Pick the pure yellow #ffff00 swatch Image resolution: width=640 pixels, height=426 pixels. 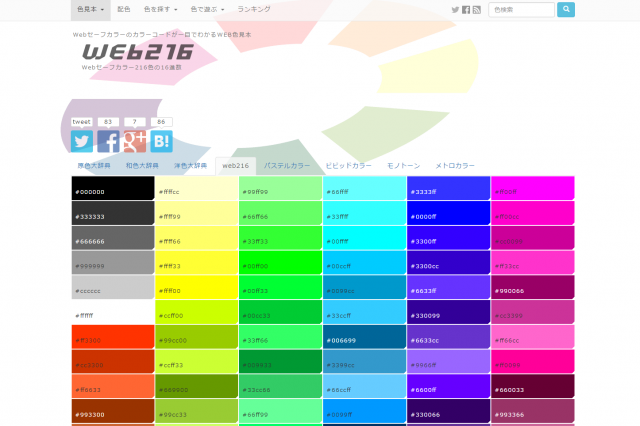coord(197,287)
